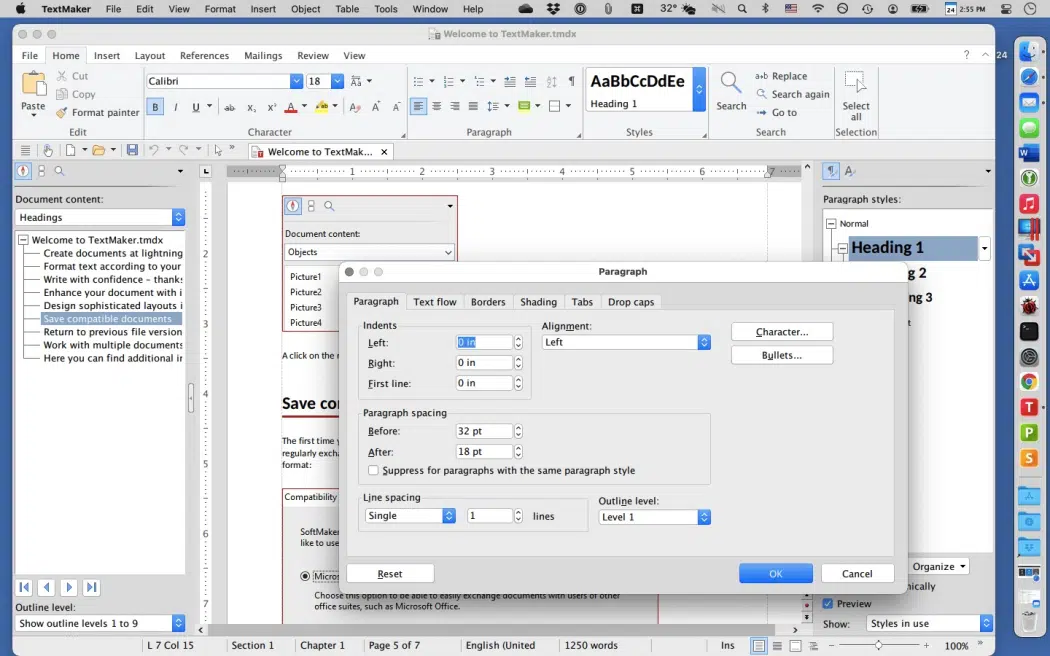Toggle Bold formatting button
This screenshot has width=1050, height=656.
coord(155,107)
